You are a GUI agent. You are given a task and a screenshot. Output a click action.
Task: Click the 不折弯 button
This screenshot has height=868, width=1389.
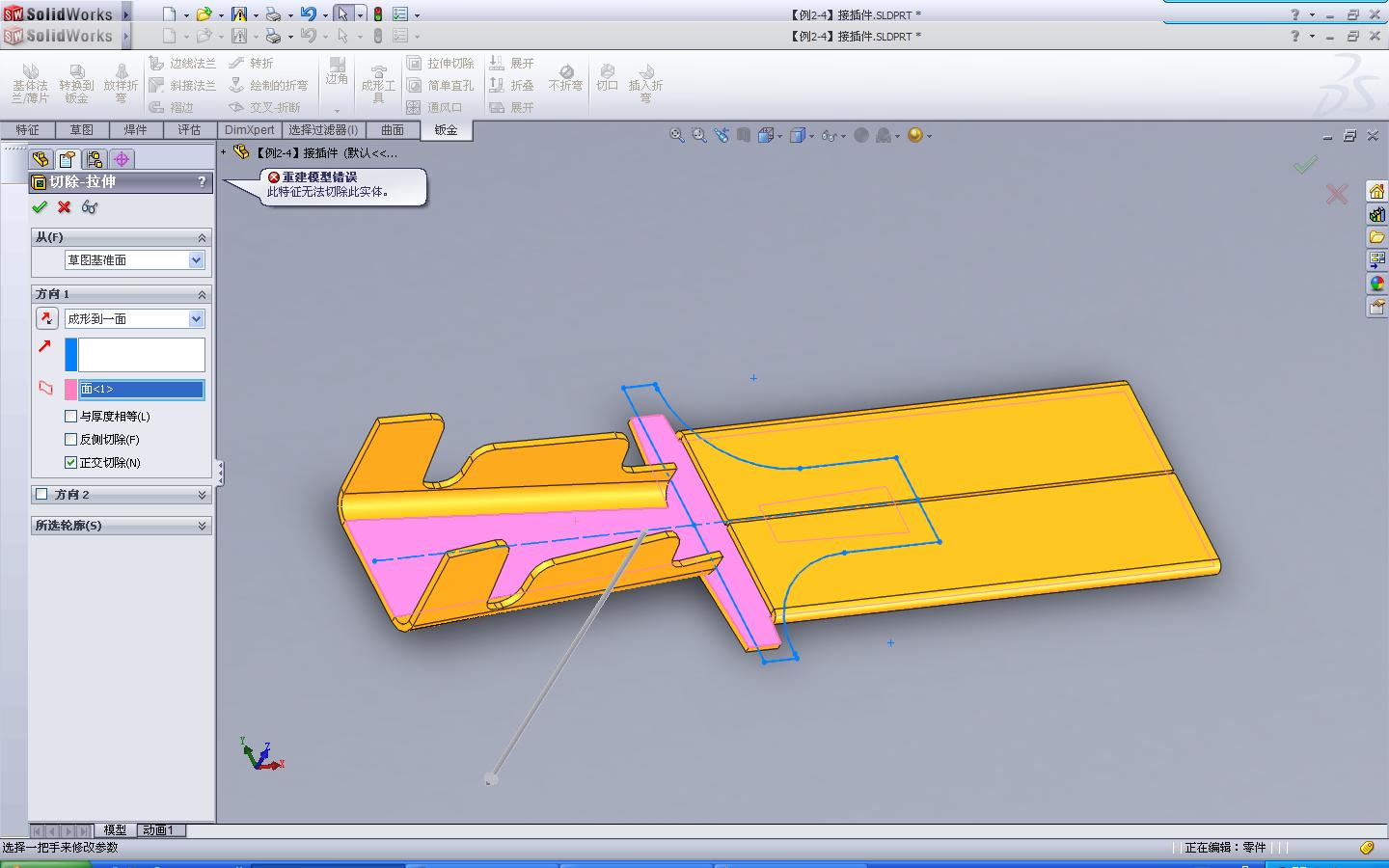tap(566, 77)
